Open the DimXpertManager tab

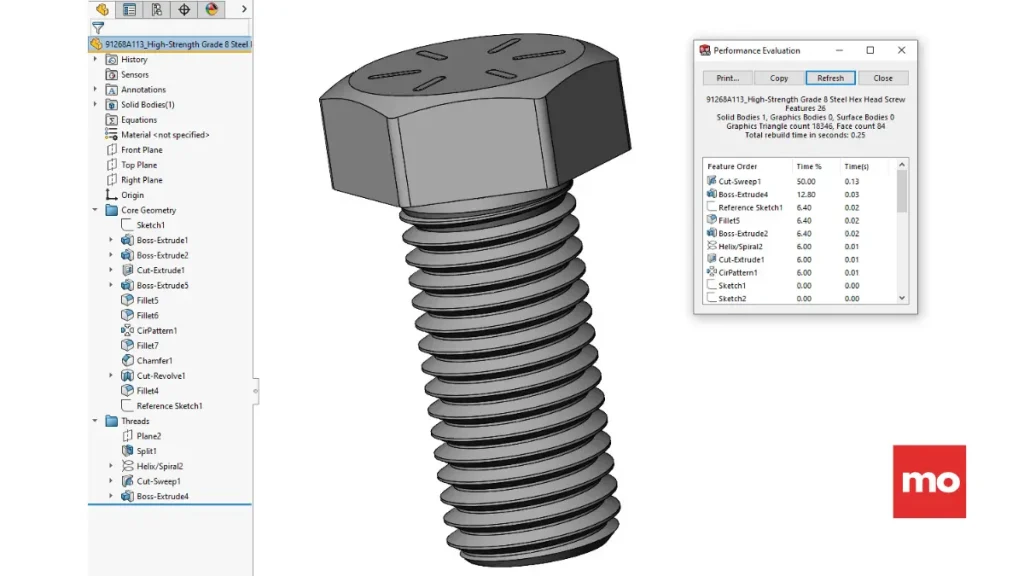(184, 9)
